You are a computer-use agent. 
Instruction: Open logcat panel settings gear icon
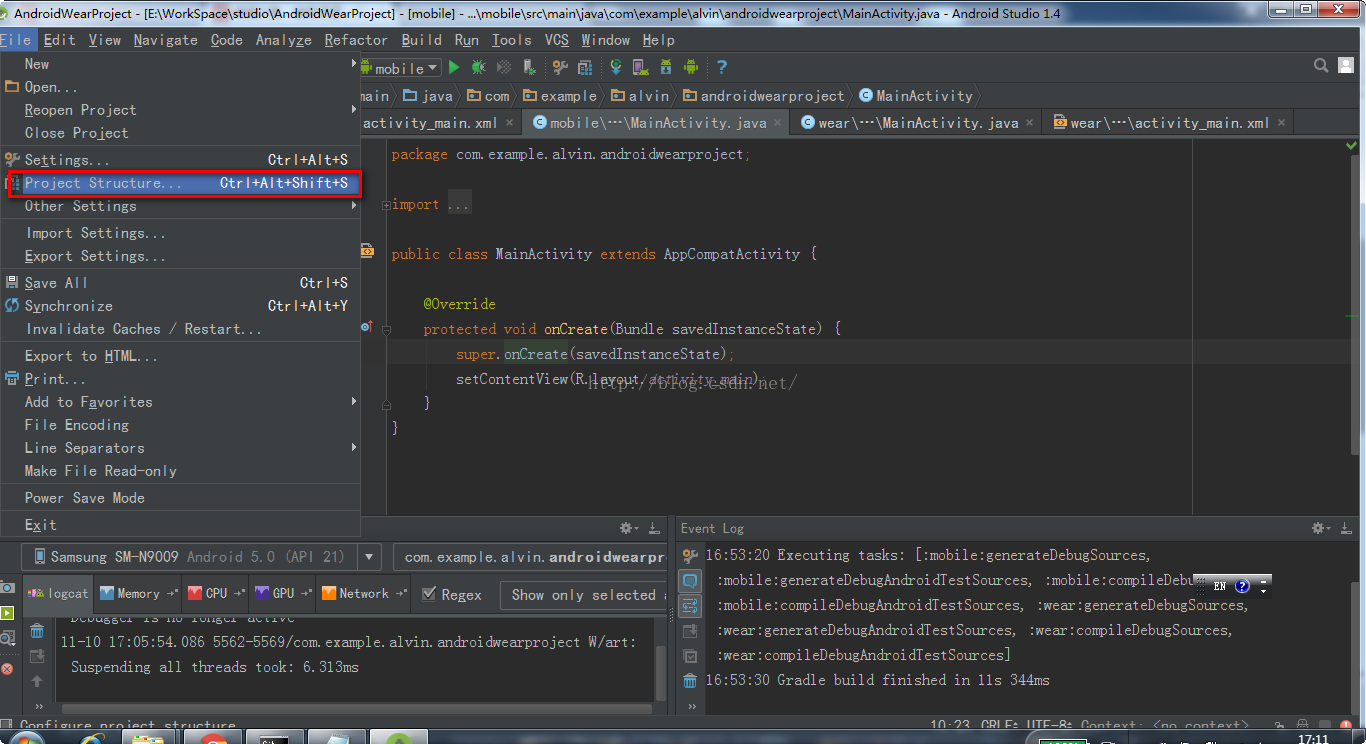pyautogui.click(x=629, y=528)
